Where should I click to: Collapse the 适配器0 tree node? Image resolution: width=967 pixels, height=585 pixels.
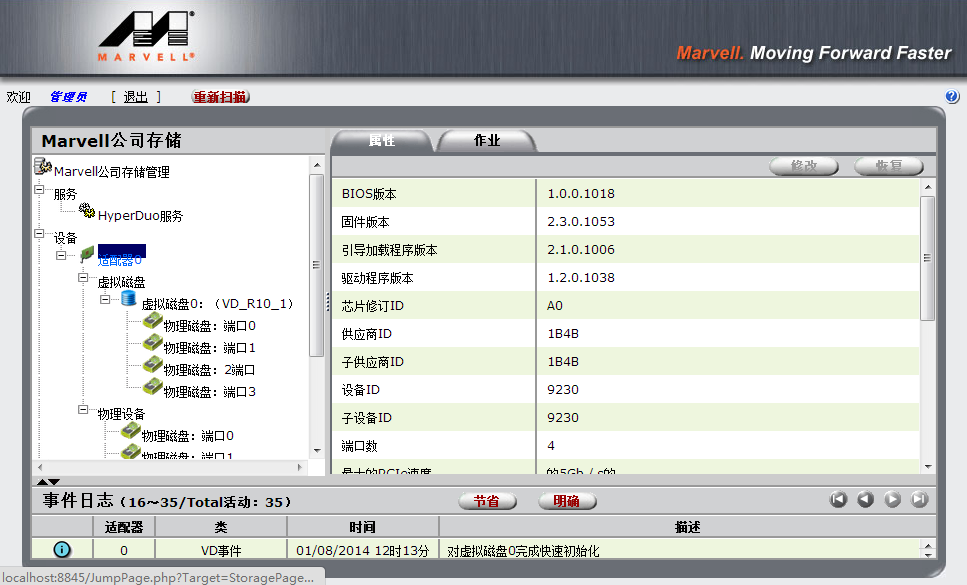click(61, 255)
